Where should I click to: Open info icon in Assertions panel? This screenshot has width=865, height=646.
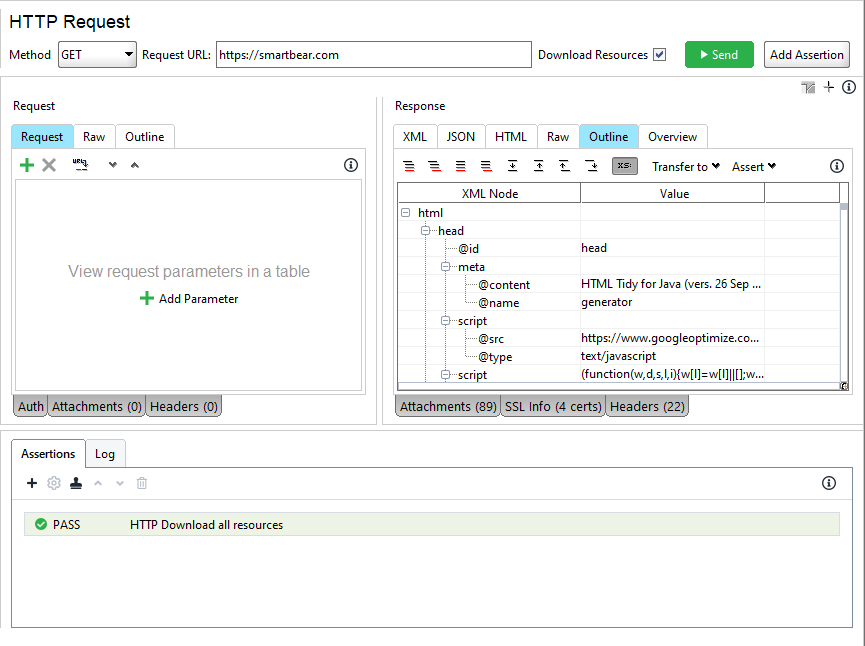pos(829,483)
